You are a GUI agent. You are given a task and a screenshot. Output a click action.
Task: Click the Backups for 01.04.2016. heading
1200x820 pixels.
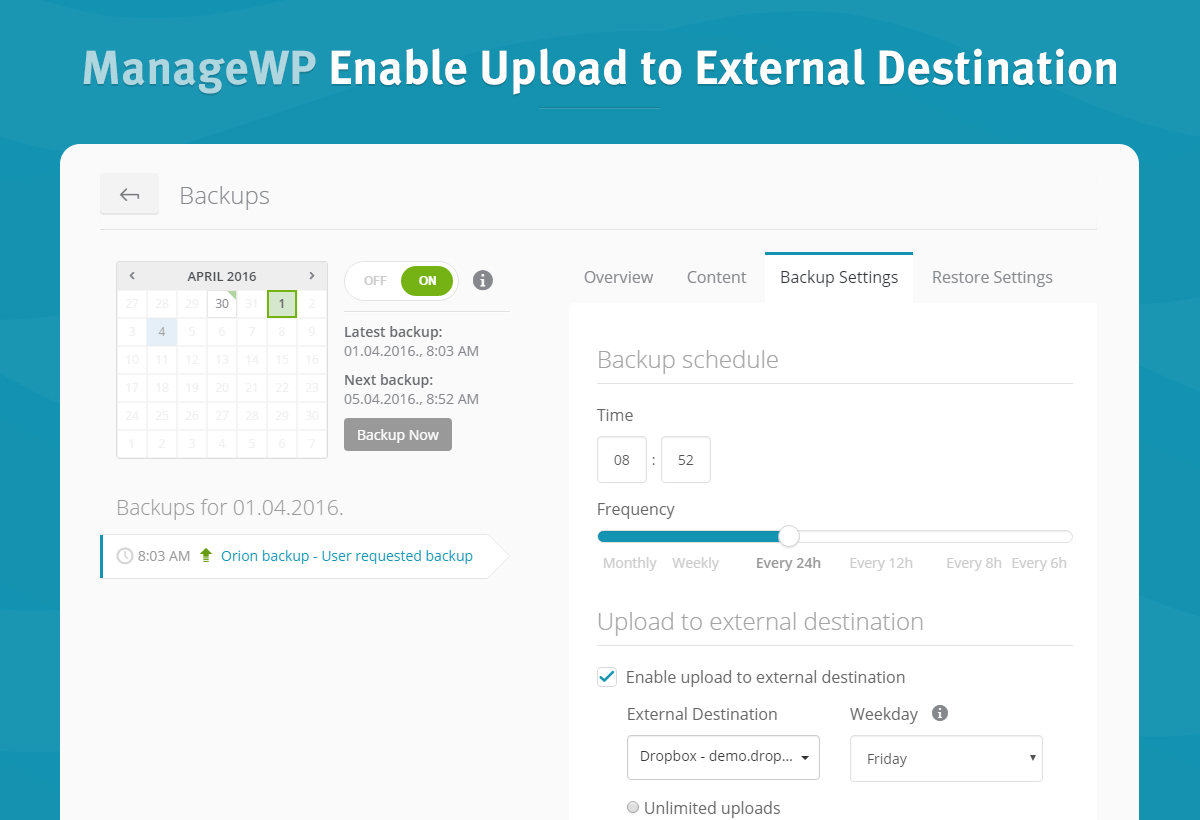230,507
